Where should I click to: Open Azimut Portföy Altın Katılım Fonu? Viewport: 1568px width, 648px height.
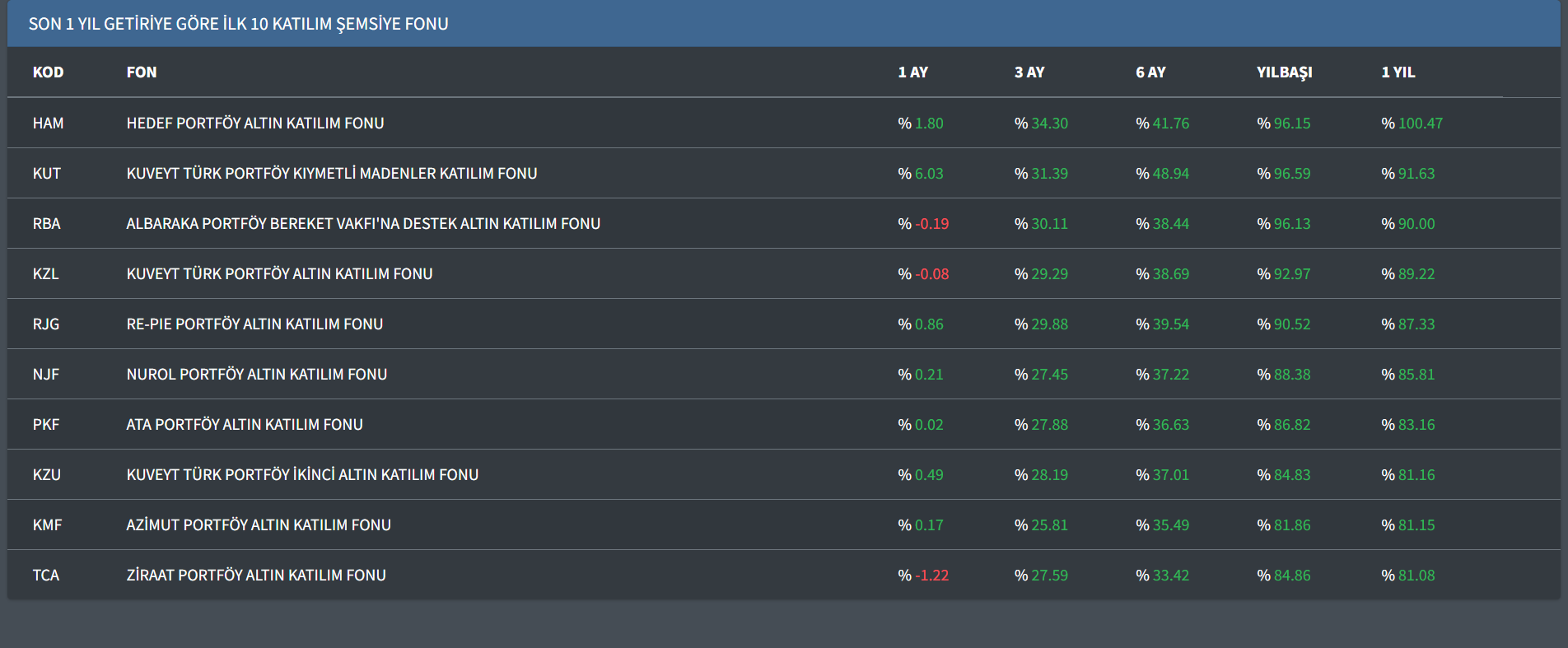pyautogui.click(x=259, y=525)
